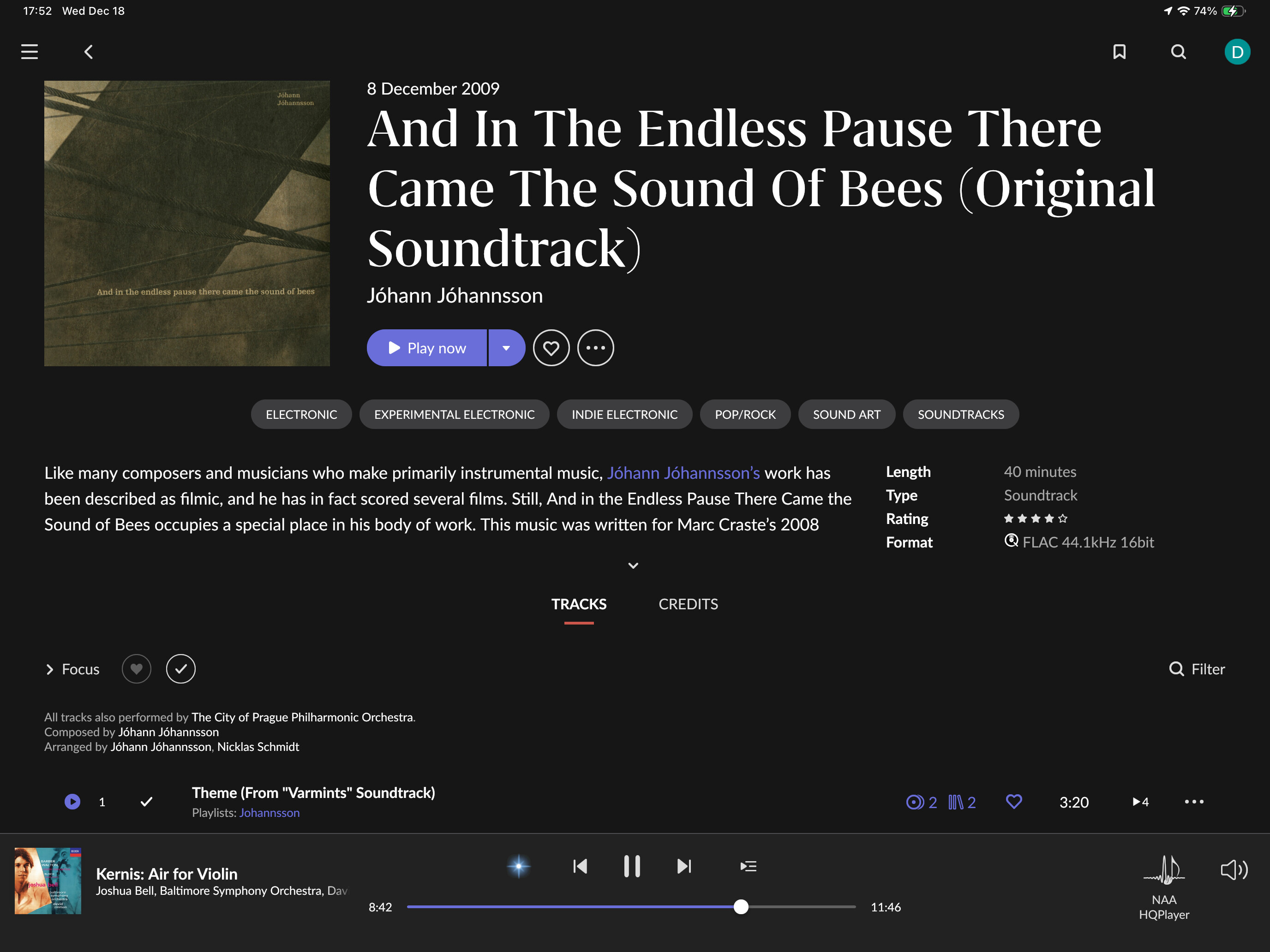Screen dimensions: 1270x952
Task: Click the Play now button
Action: 426,348
